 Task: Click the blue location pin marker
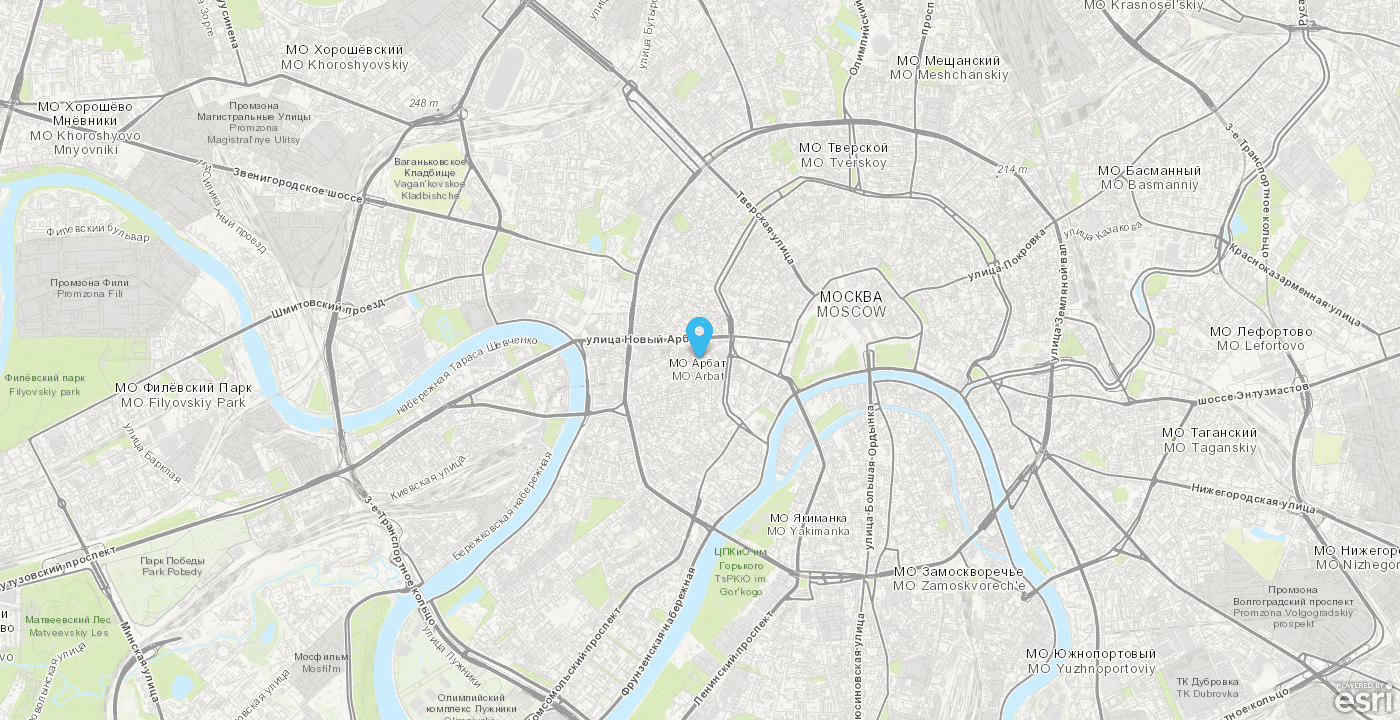700,337
